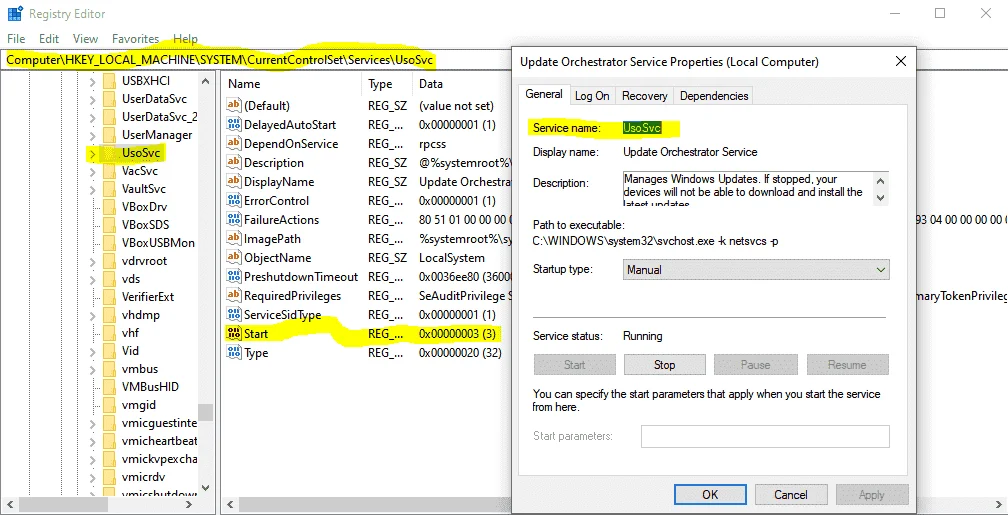Screen dimensions: 1008x515
Task: Click the string icon beside DisplayName
Action: coord(233,182)
